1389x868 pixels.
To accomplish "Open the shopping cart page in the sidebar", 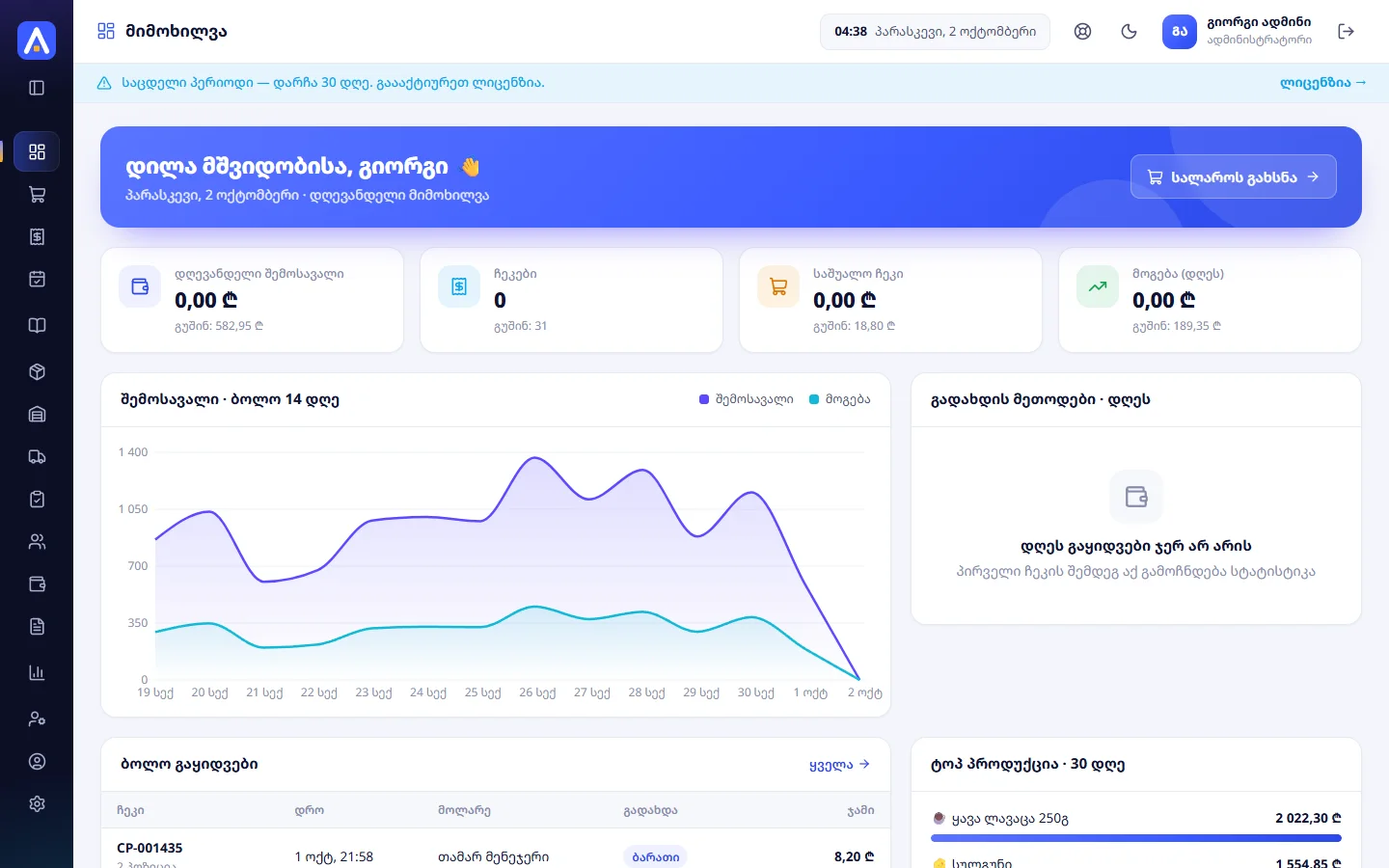I will tap(37, 194).
